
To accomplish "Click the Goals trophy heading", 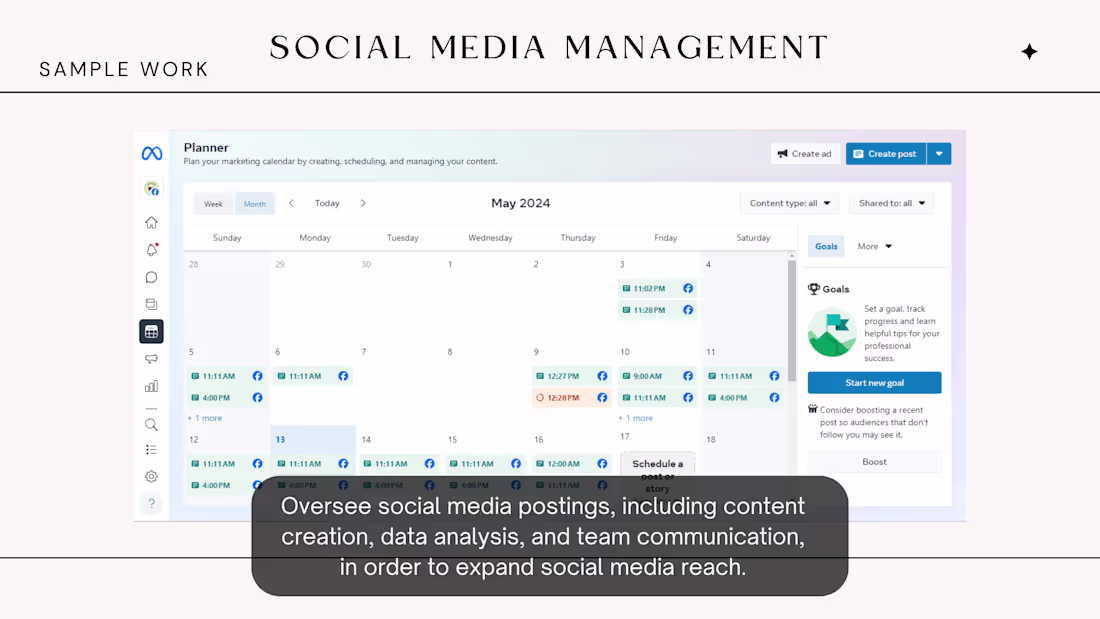I will (829, 289).
